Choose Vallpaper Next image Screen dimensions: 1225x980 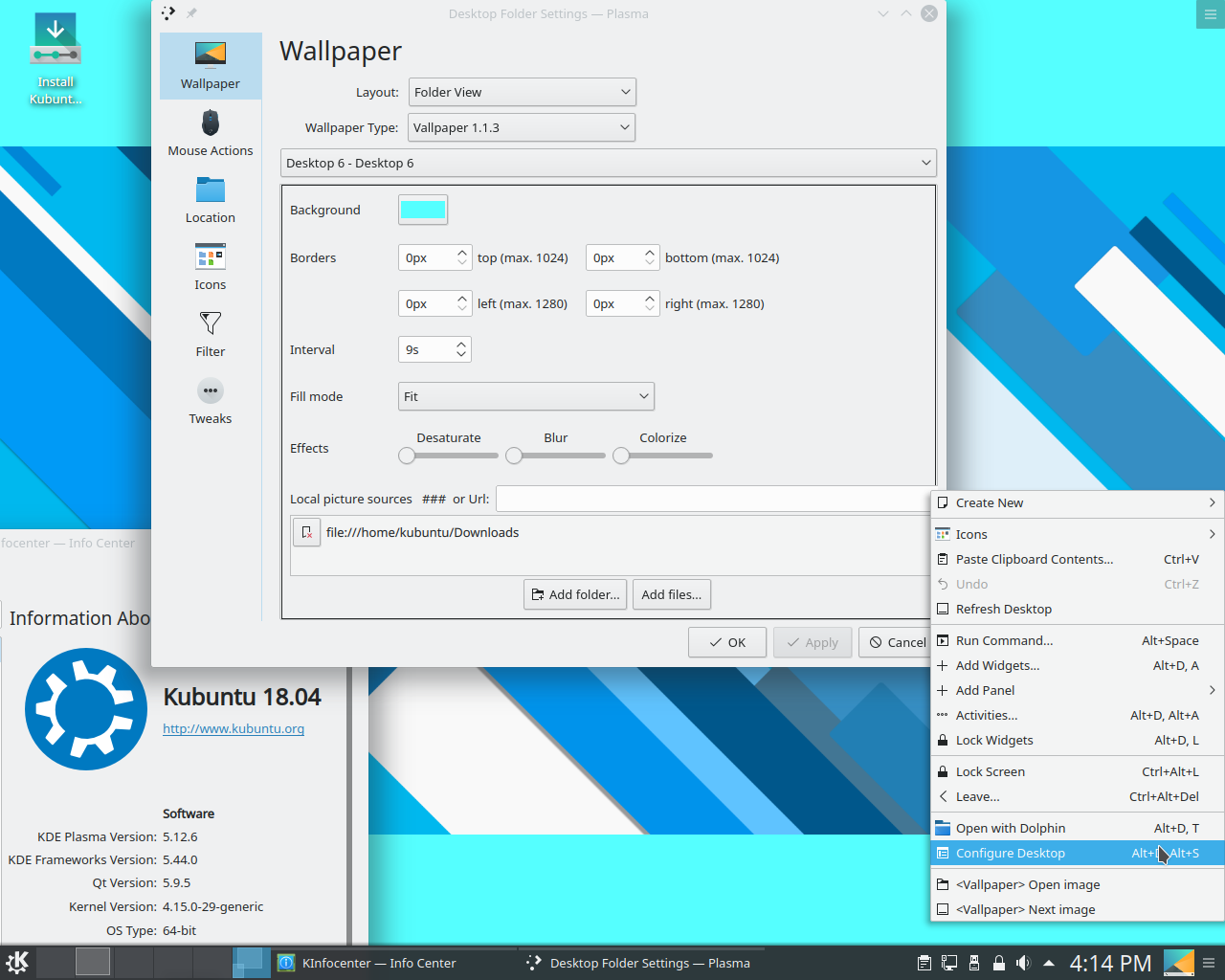click(x=1078, y=909)
